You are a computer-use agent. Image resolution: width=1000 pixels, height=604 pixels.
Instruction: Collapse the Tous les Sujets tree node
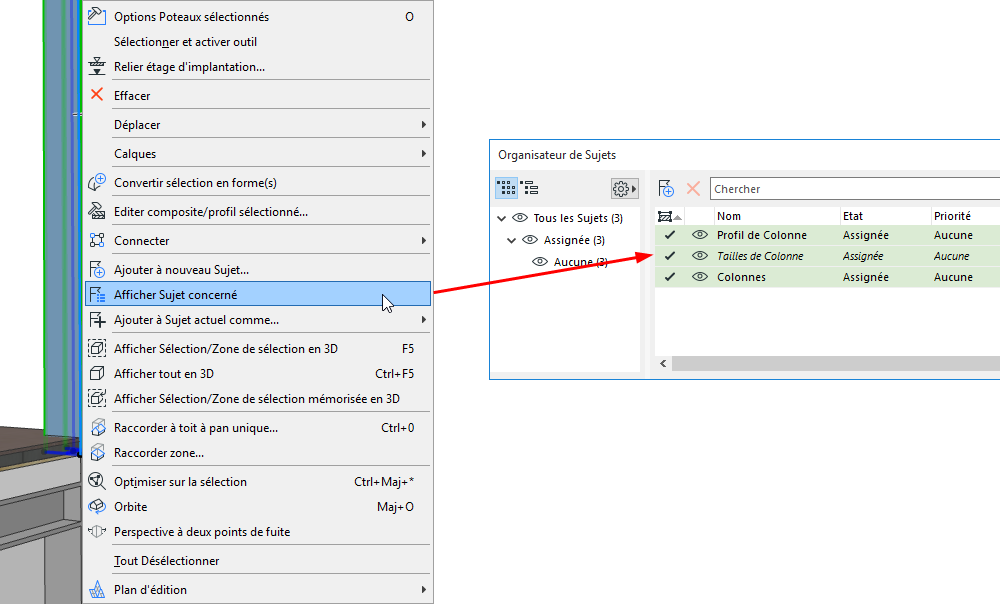[501, 218]
